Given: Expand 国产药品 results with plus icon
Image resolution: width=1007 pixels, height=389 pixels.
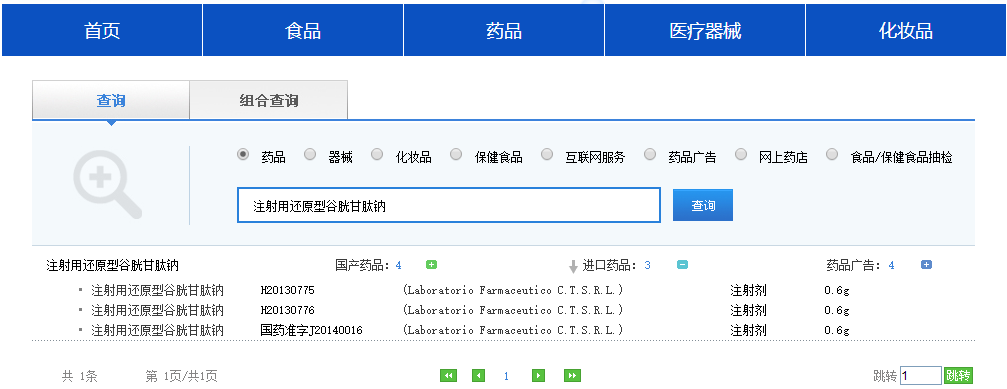Looking at the screenshot, I should coord(432,264).
